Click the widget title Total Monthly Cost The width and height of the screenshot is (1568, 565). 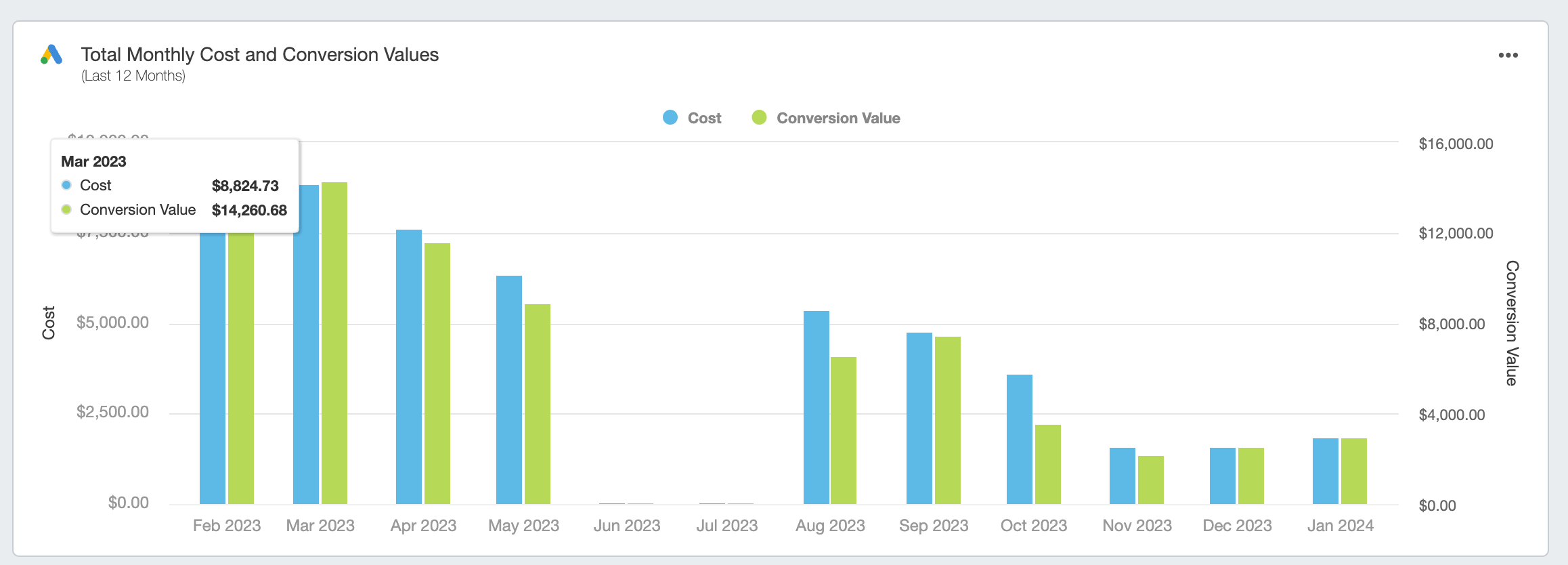[260, 54]
